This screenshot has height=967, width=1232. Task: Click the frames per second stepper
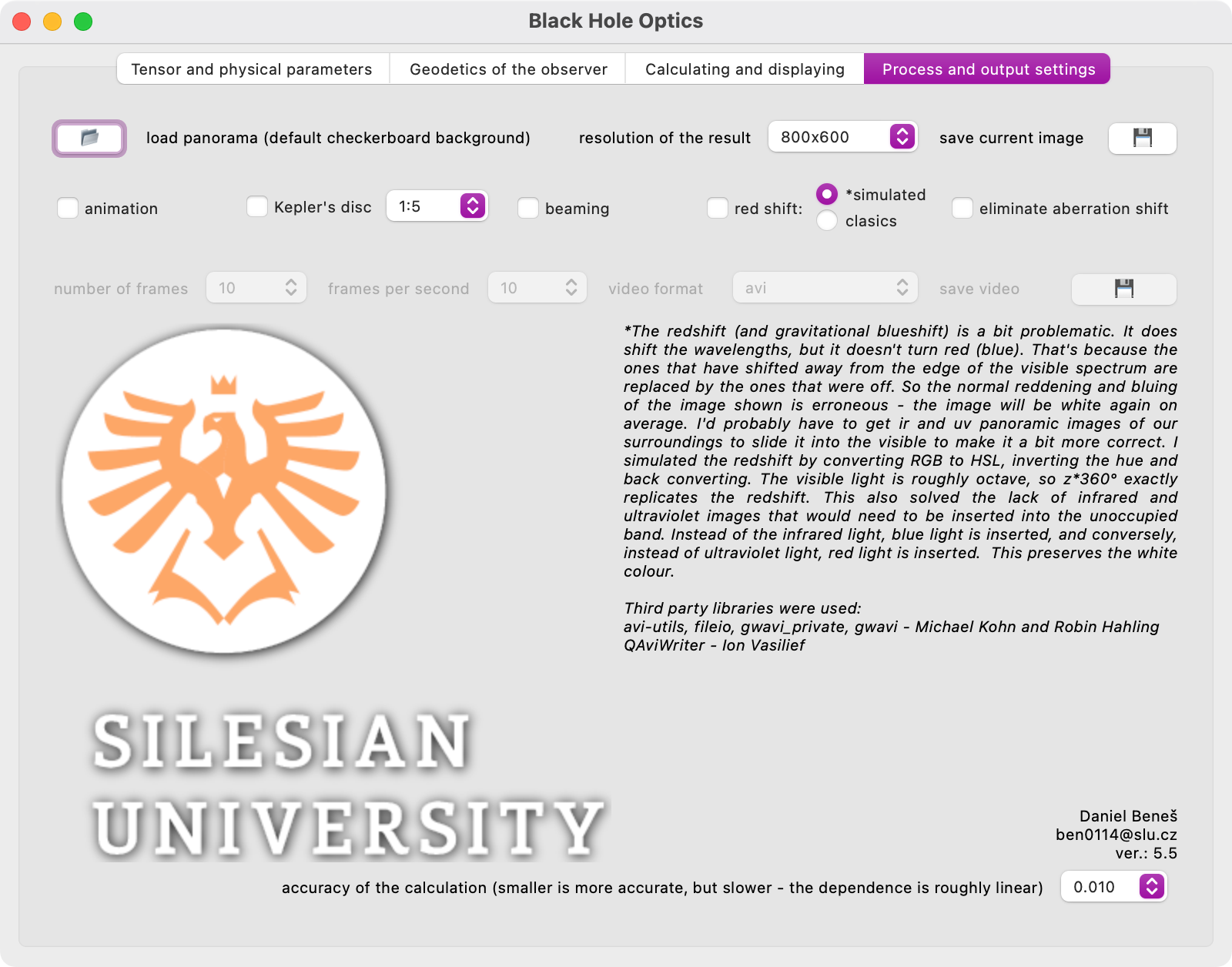click(x=571, y=288)
